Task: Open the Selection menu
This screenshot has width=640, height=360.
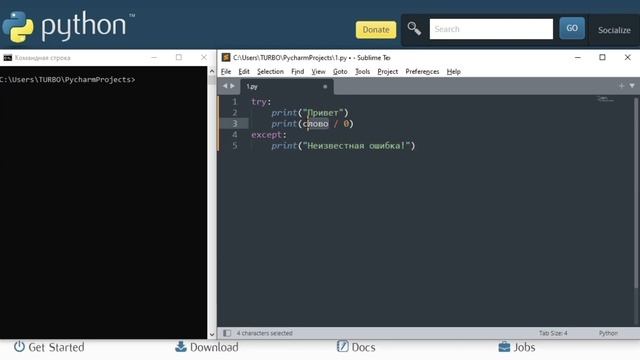Action: (x=270, y=71)
